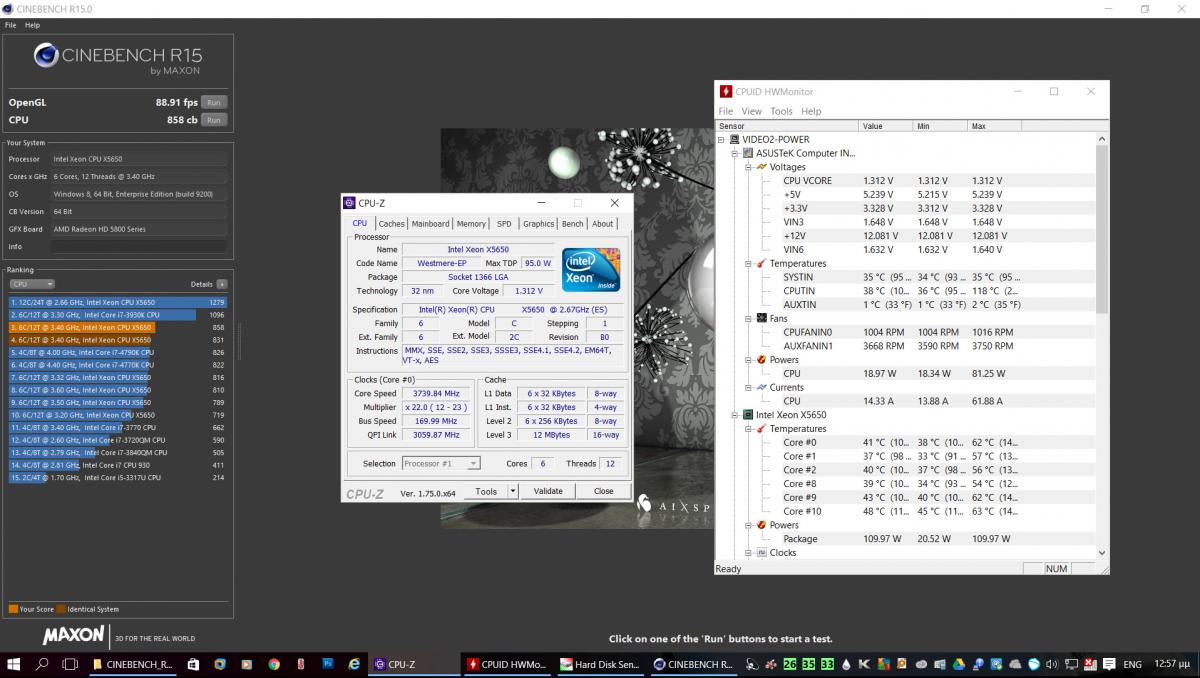Collapse the Intel Xeon X5650 node
The height and width of the screenshot is (678, 1200).
(735, 415)
